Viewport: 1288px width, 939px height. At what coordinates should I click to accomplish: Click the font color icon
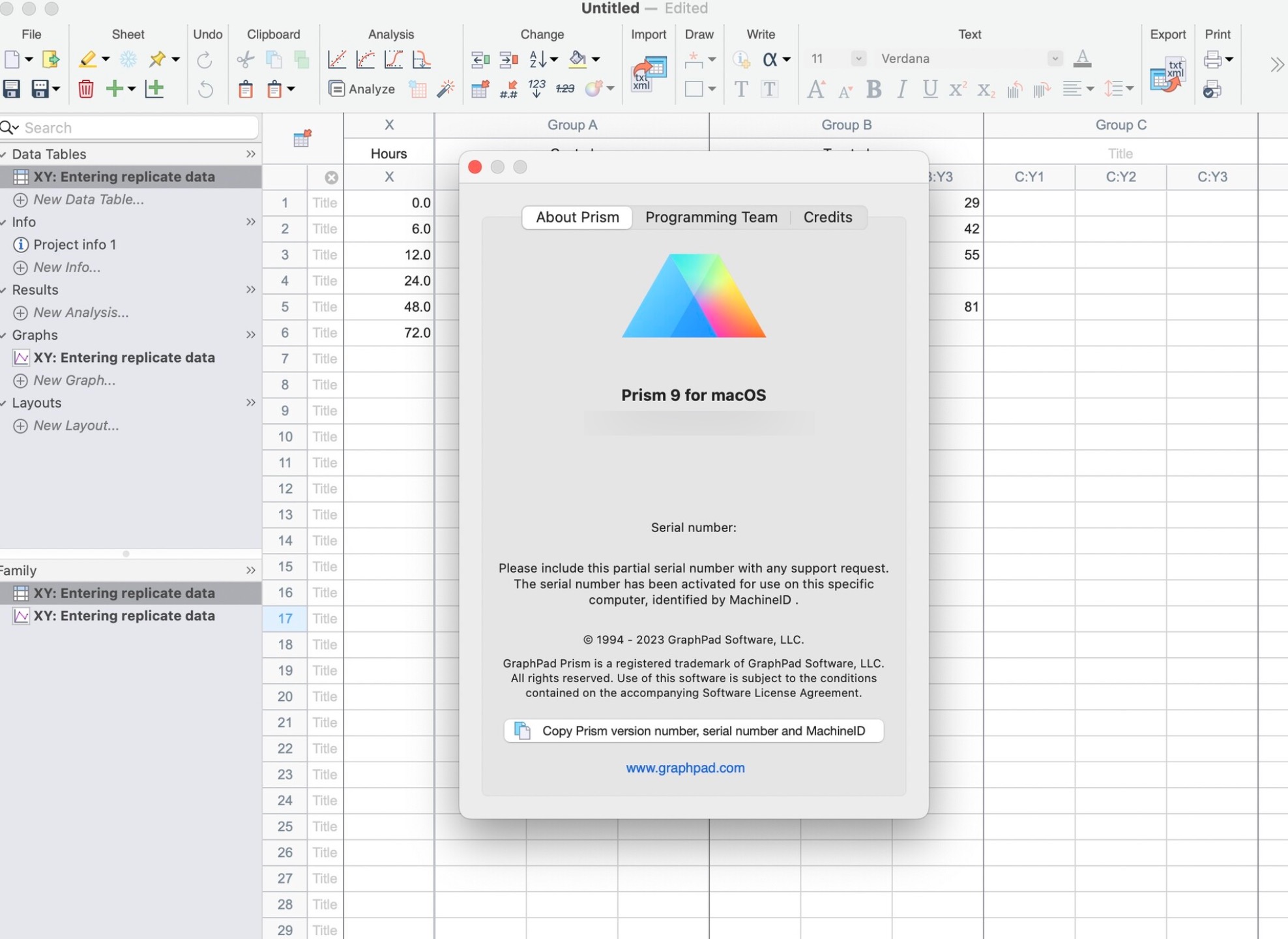(x=1082, y=59)
